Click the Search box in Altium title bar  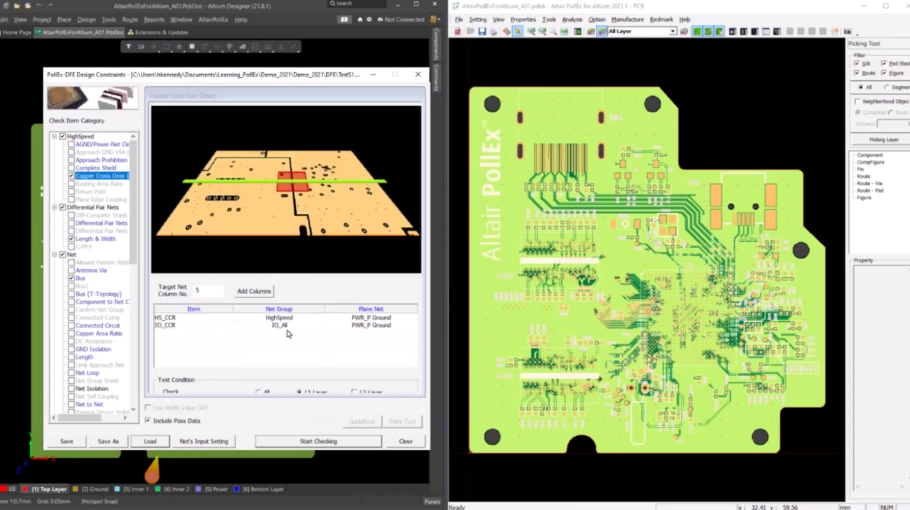pos(356,3)
